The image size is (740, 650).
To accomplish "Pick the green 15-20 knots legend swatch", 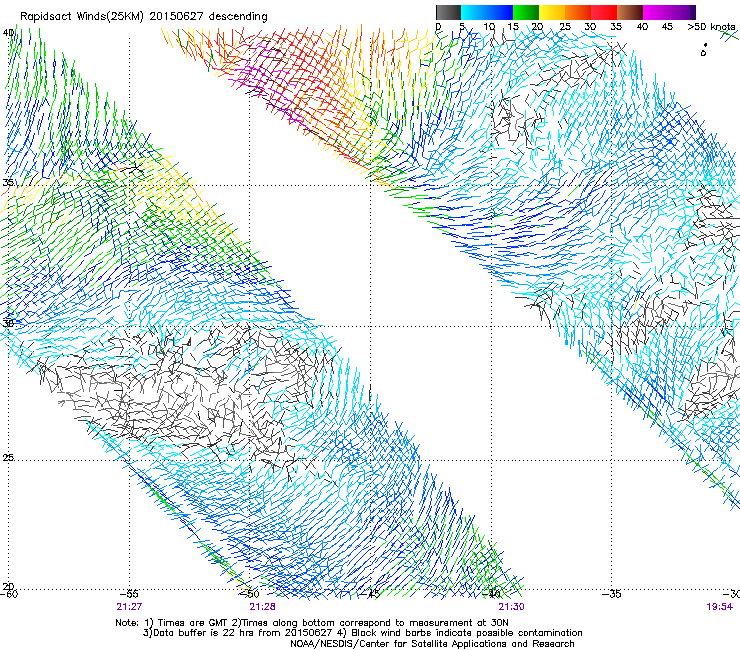I will (526, 12).
